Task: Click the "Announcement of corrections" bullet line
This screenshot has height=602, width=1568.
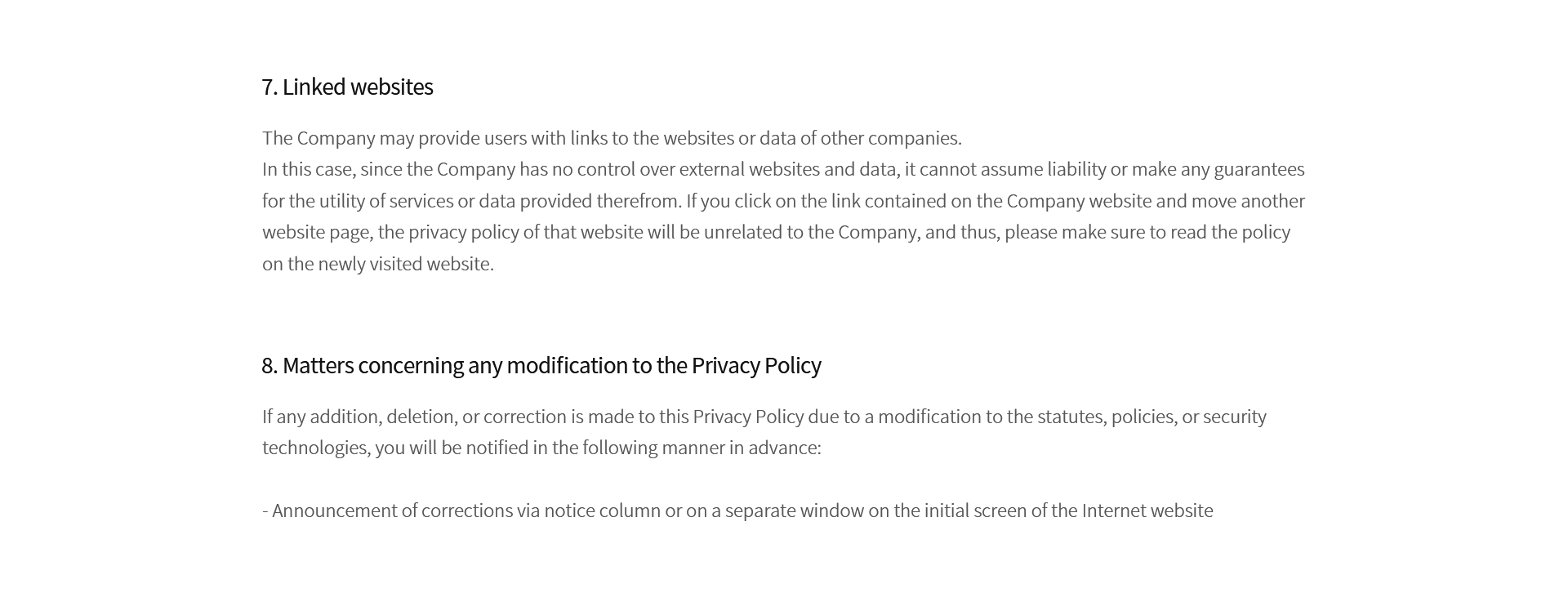Action: 737,511
